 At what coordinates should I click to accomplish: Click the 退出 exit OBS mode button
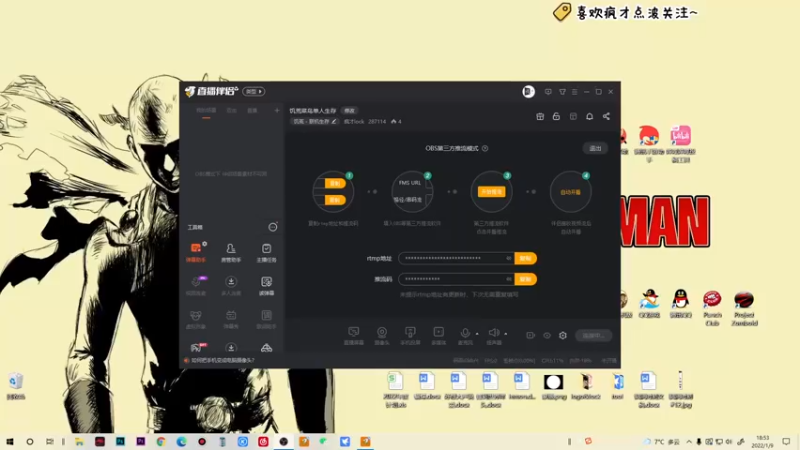point(595,148)
